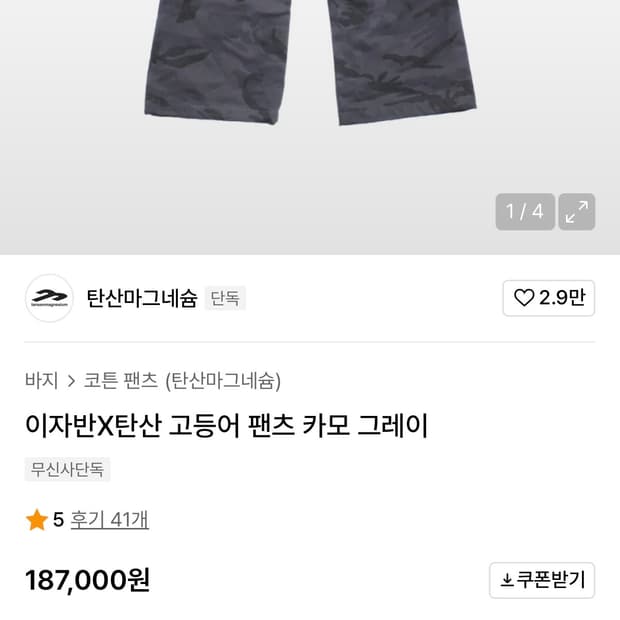The width and height of the screenshot is (620, 620).
Task: Click the breadcrumb chevron after 바지
Action: click(x=72, y=381)
